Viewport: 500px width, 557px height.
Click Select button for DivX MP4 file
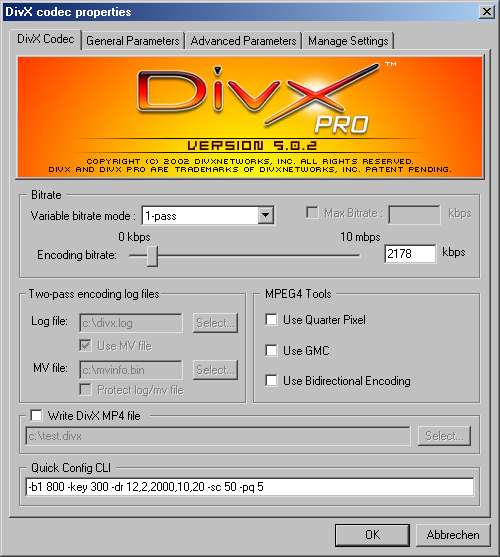click(x=444, y=436)
